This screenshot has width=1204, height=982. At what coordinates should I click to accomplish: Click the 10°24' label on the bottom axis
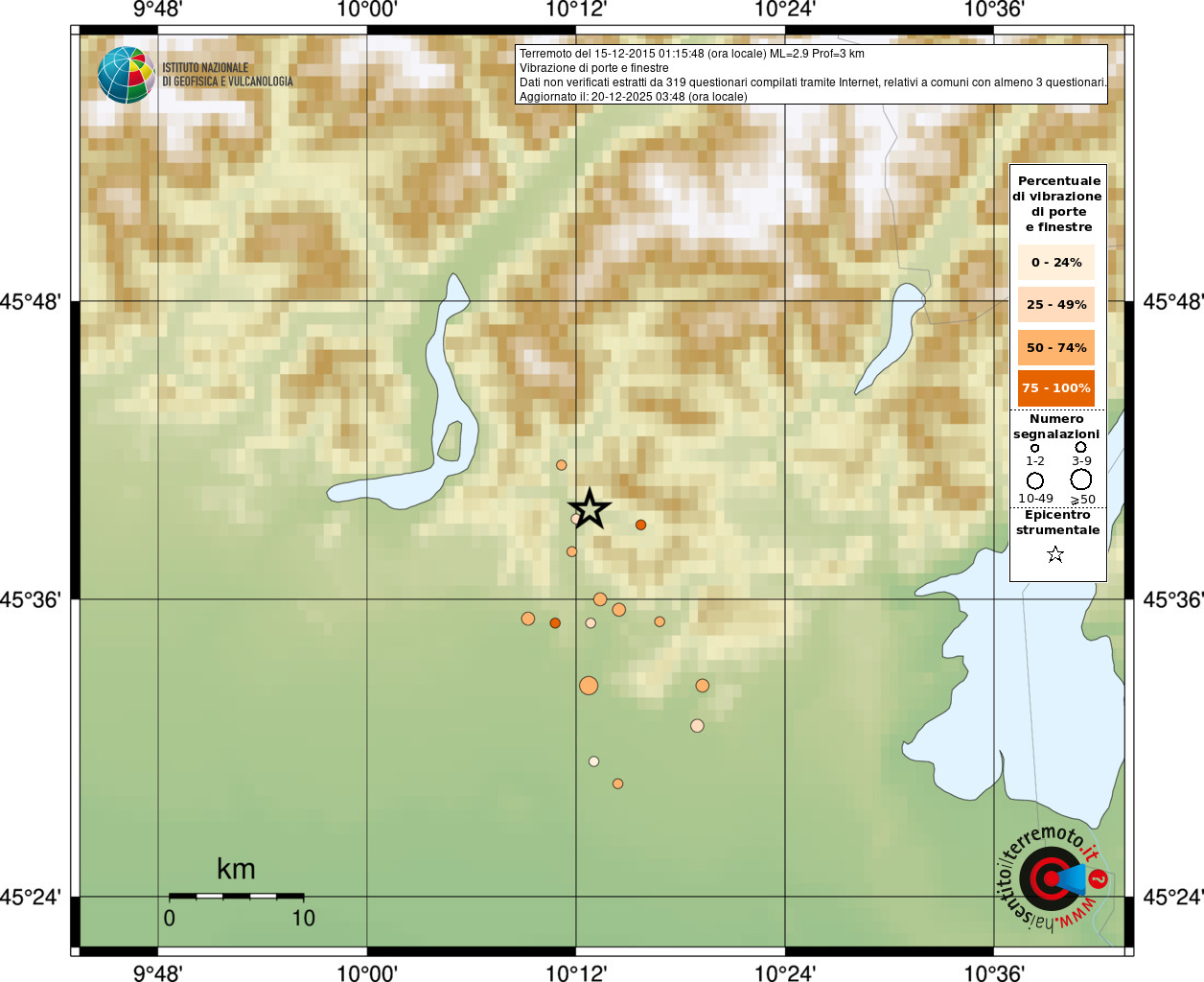(785, 972)
